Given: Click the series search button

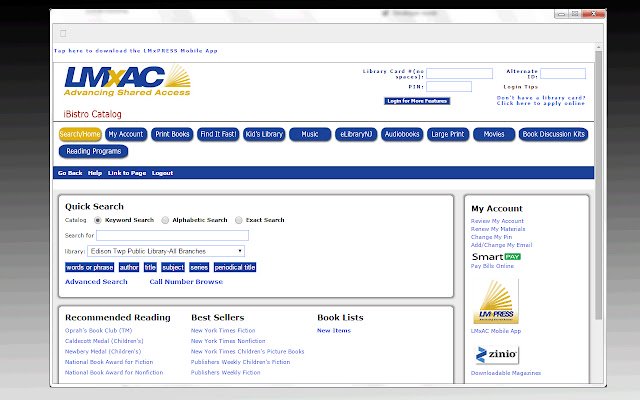Looking at the screenshot, I should pos(199,267).
